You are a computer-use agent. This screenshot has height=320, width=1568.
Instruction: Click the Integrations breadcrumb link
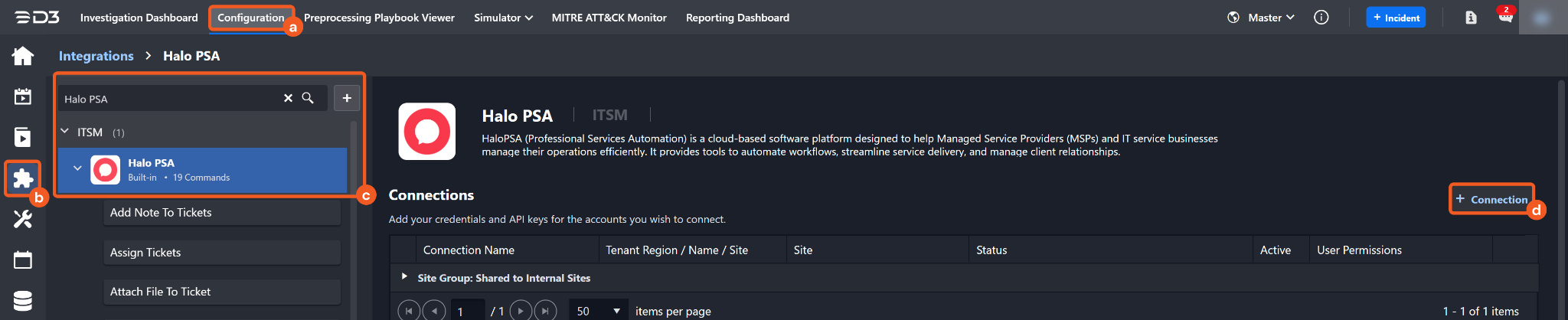(x=96, y=56)
